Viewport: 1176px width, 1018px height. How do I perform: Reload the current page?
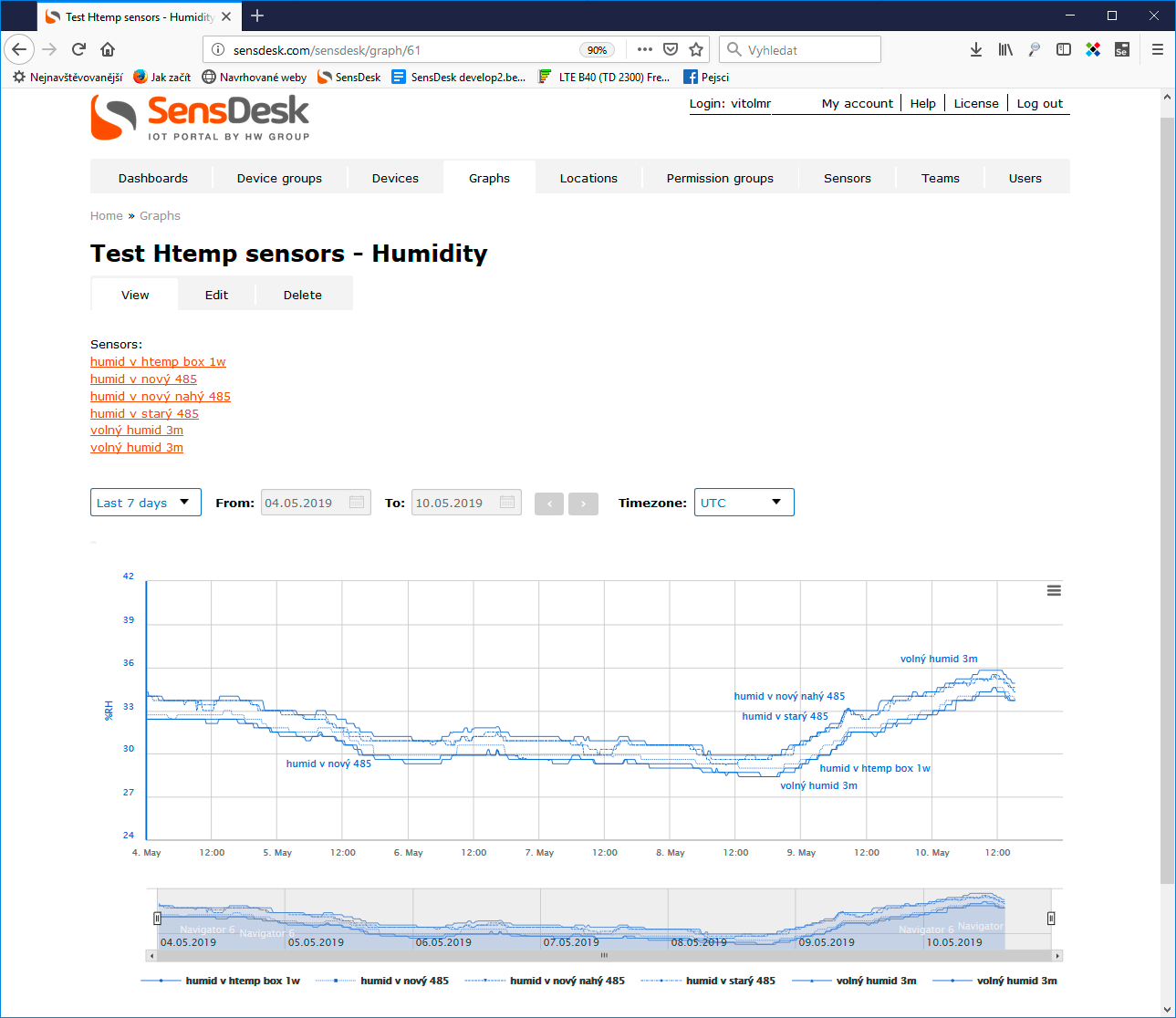tap(78, 49)
